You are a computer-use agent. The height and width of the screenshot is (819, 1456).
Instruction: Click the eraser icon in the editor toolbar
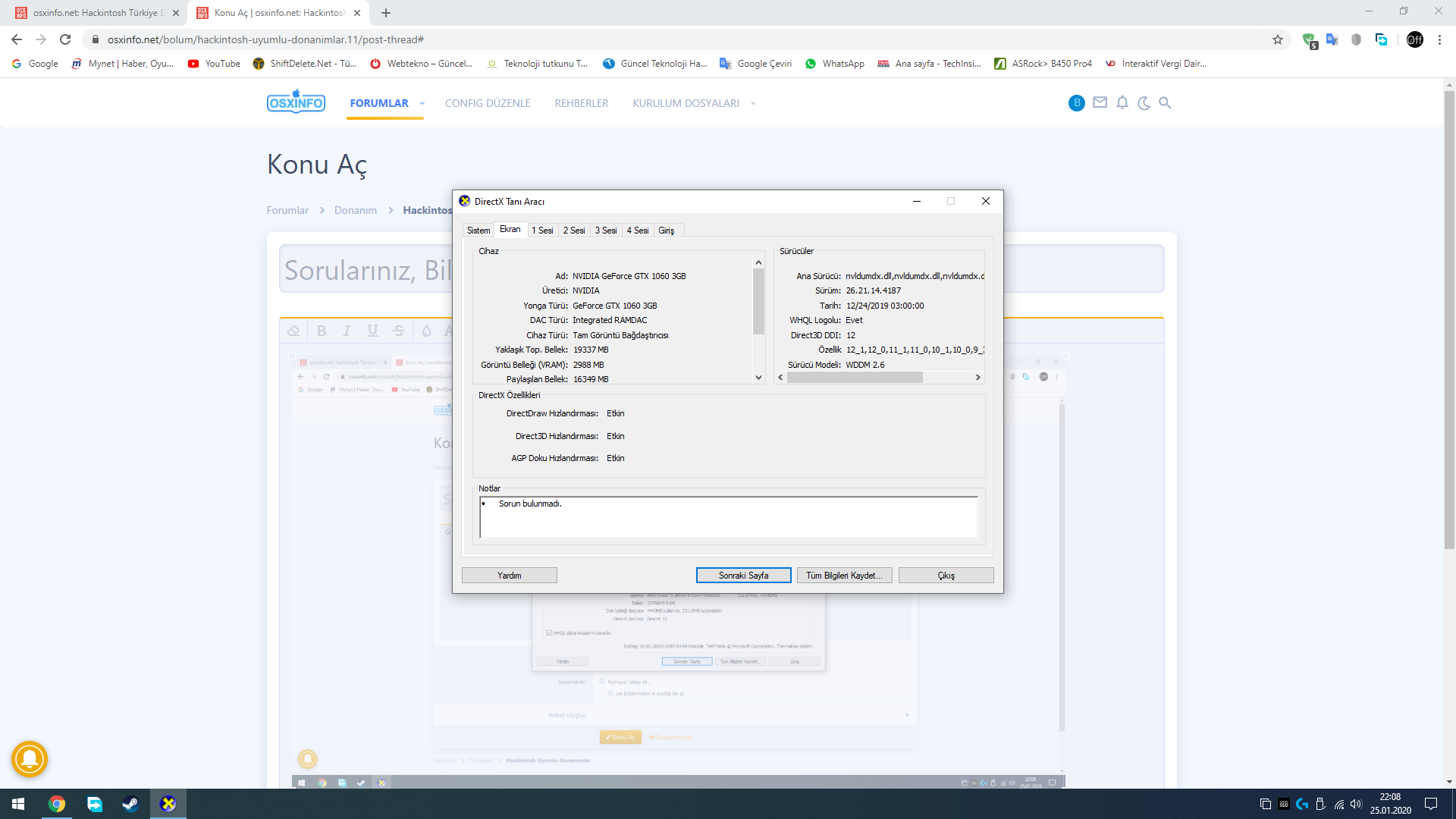[x=294, y=331]
